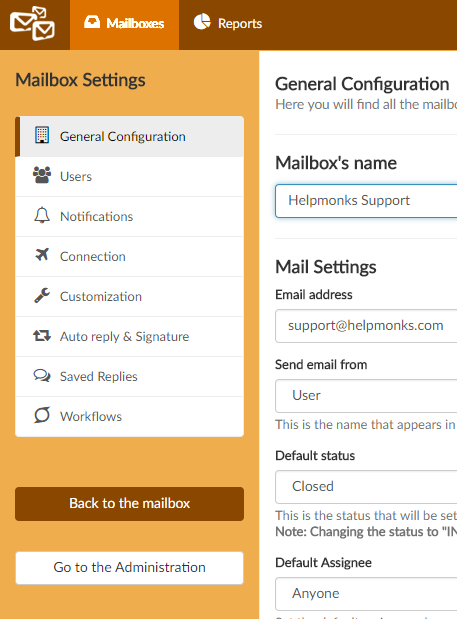The image size is (457, 619).
Task: Open the Default Assignee dropdown
Action: tap(366, 594)
